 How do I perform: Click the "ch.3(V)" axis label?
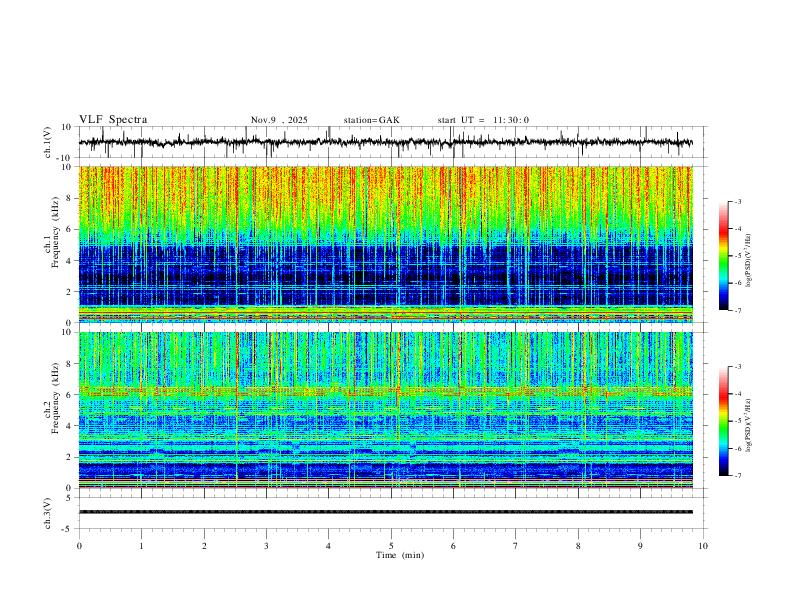(x=48, y=513)
